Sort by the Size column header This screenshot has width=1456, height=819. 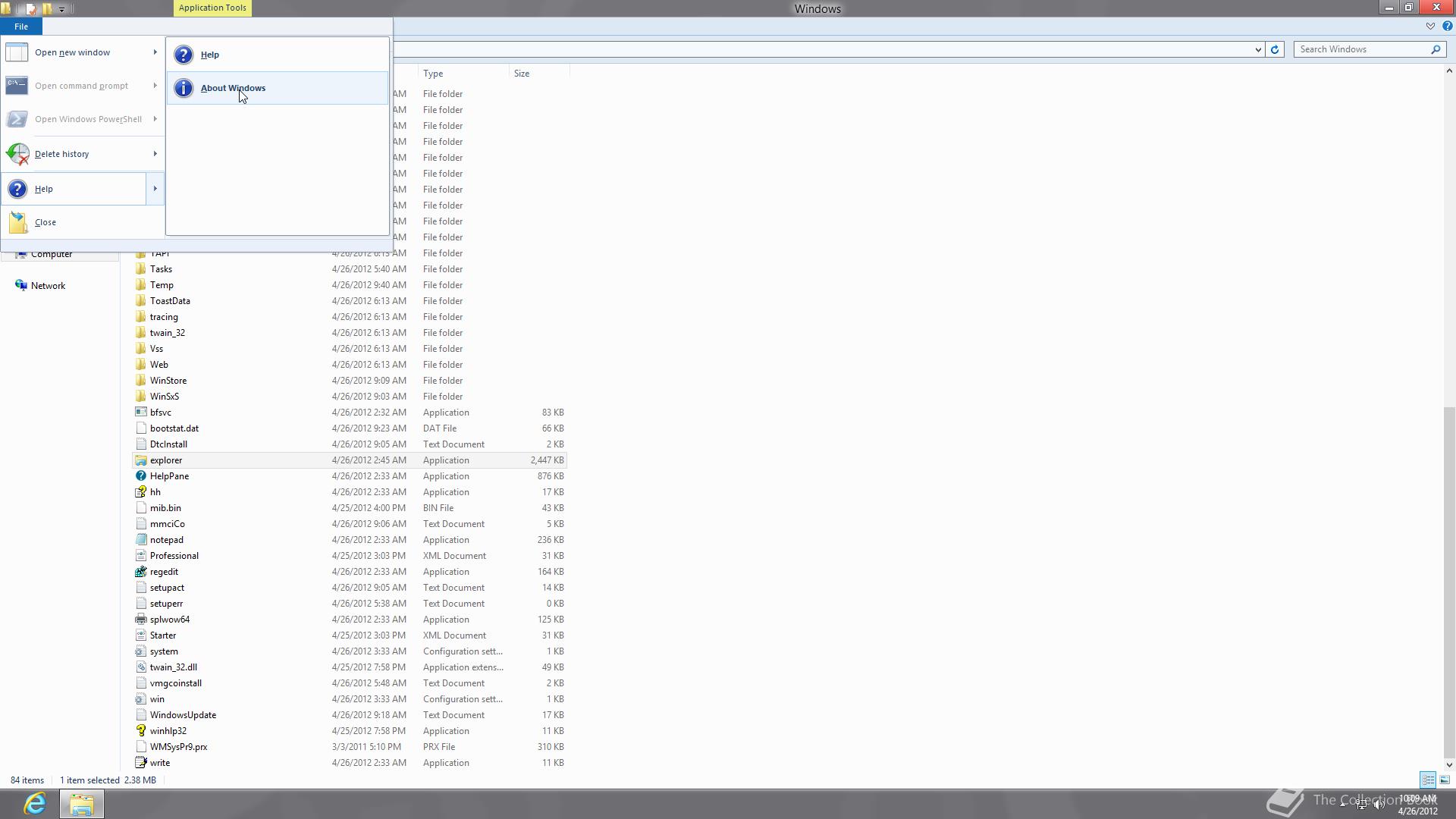539,74
